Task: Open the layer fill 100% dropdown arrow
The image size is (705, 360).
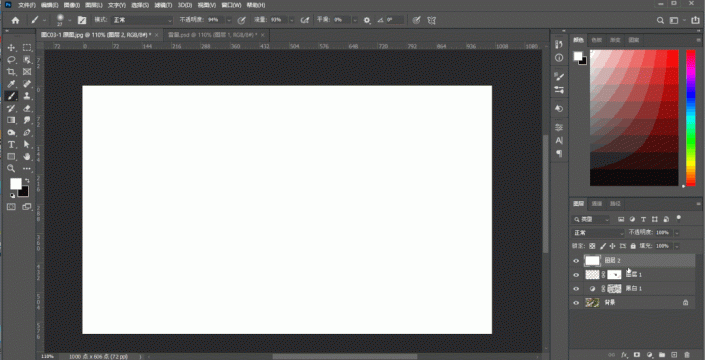Action: (677, 246)
